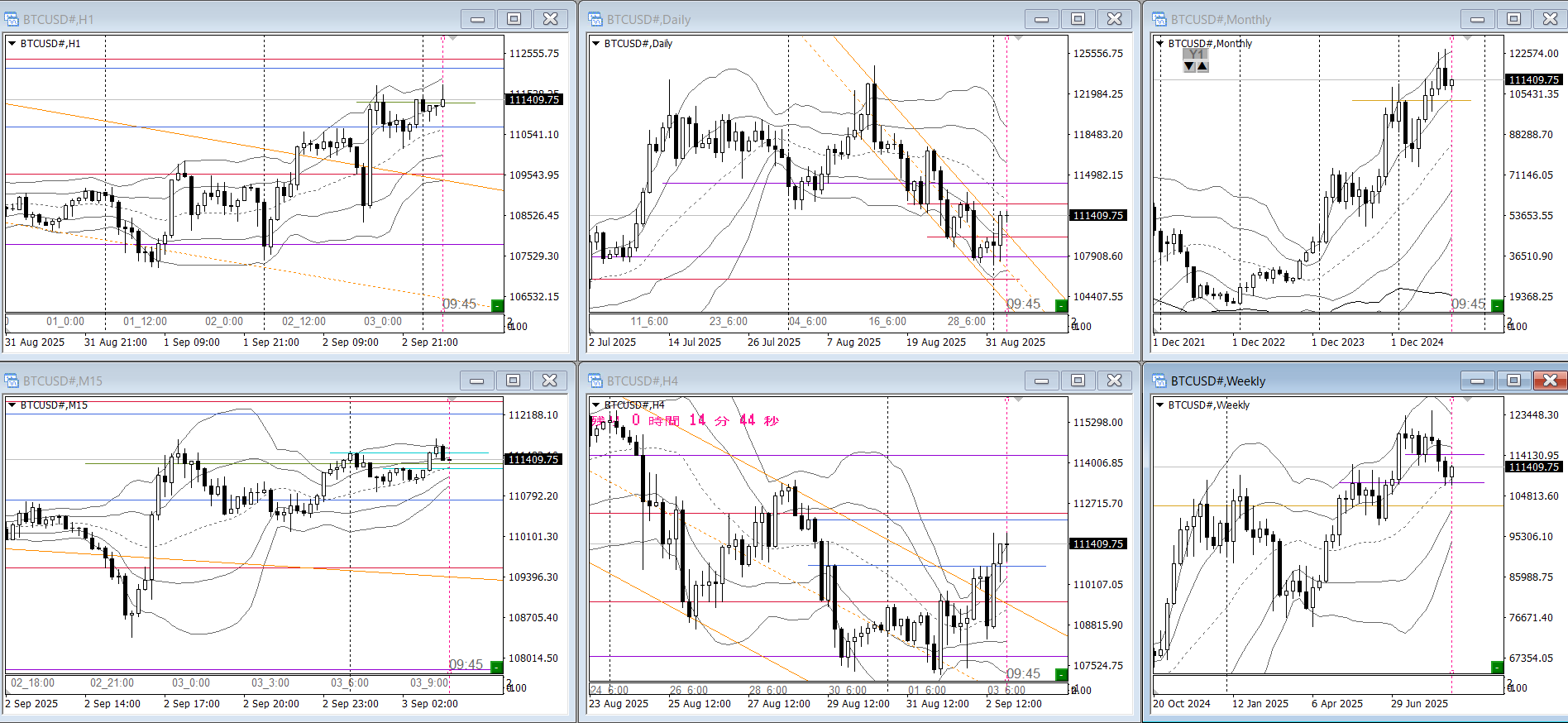This screenshot has height=723, width=1568.
Task: Expand the triangle beside BTCUSD#,H1 chart label
Action: tap(12, 44)
